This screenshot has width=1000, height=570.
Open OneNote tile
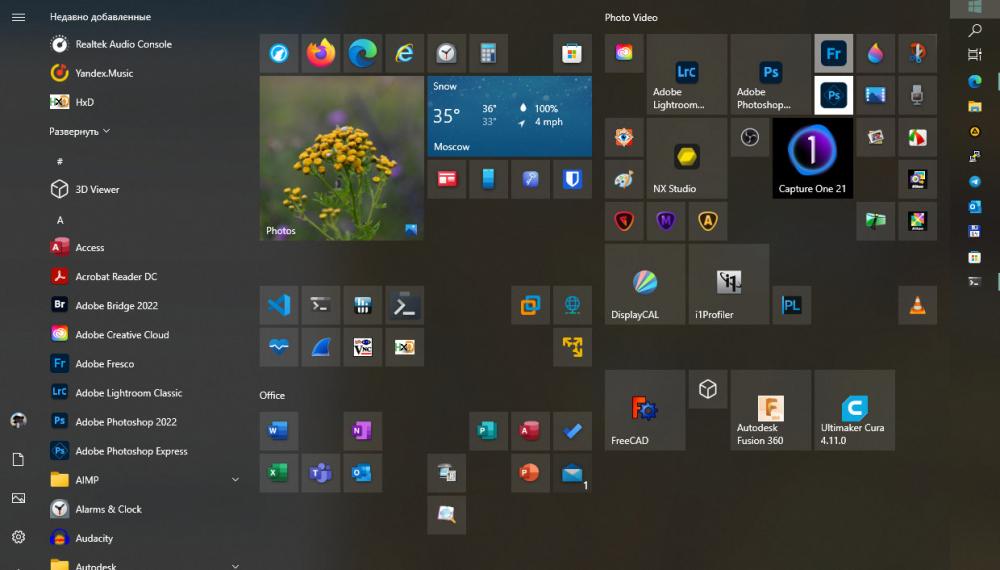click(362, 430)
